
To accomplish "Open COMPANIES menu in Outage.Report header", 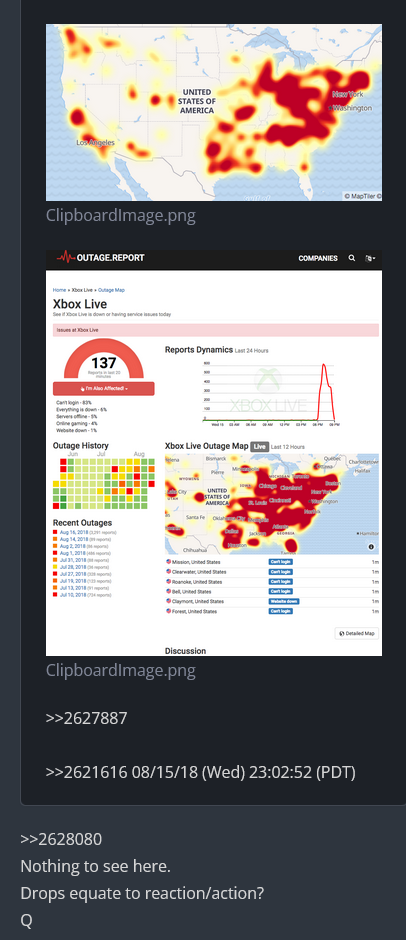I will point(318,258).
